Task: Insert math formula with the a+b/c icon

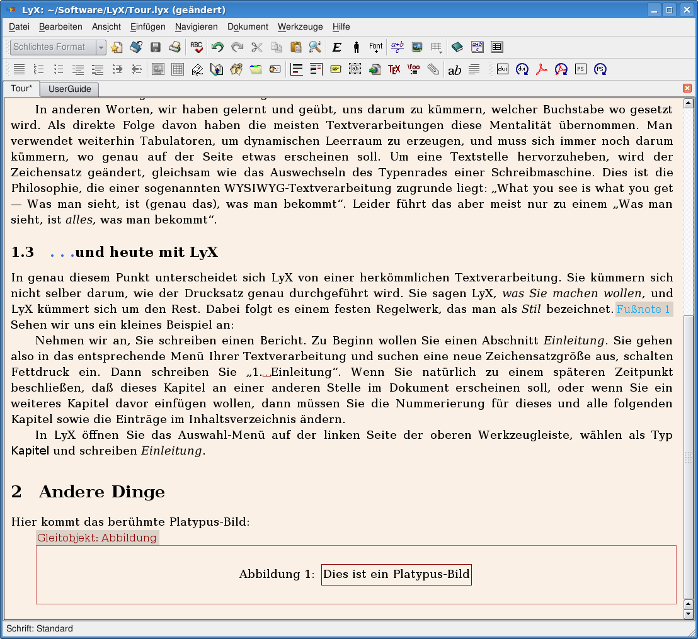Action: (398, 47)
